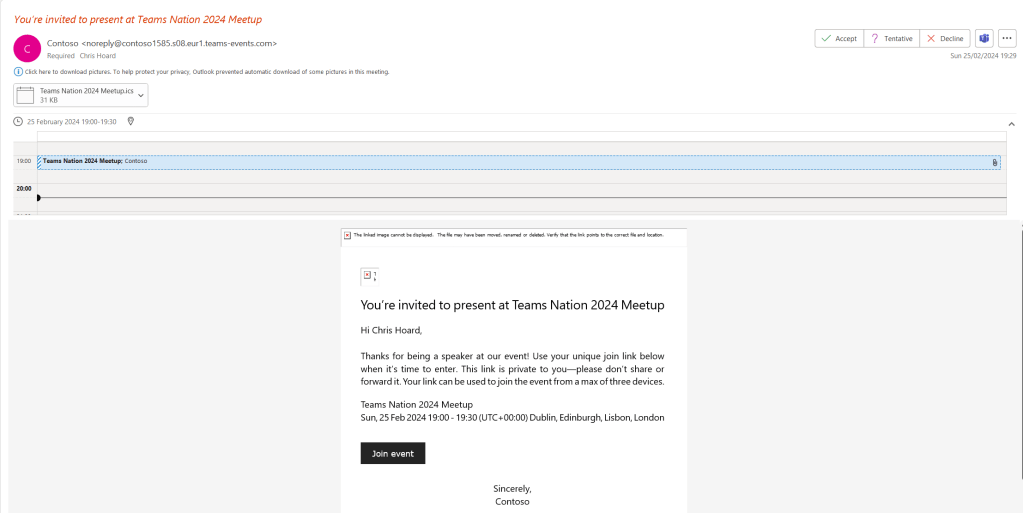The height and width of the screenshot is (513, 1023).
Task: Open the more actions ellipsis menu
Action: [x=1007, y=38]
